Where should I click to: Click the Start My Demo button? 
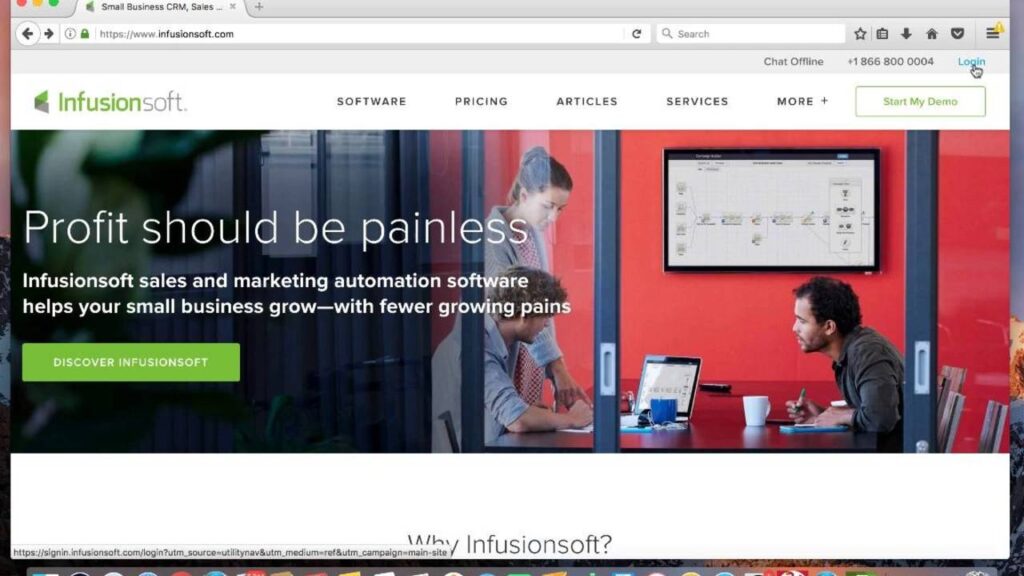pyautogui.click(x=920, y=101)
